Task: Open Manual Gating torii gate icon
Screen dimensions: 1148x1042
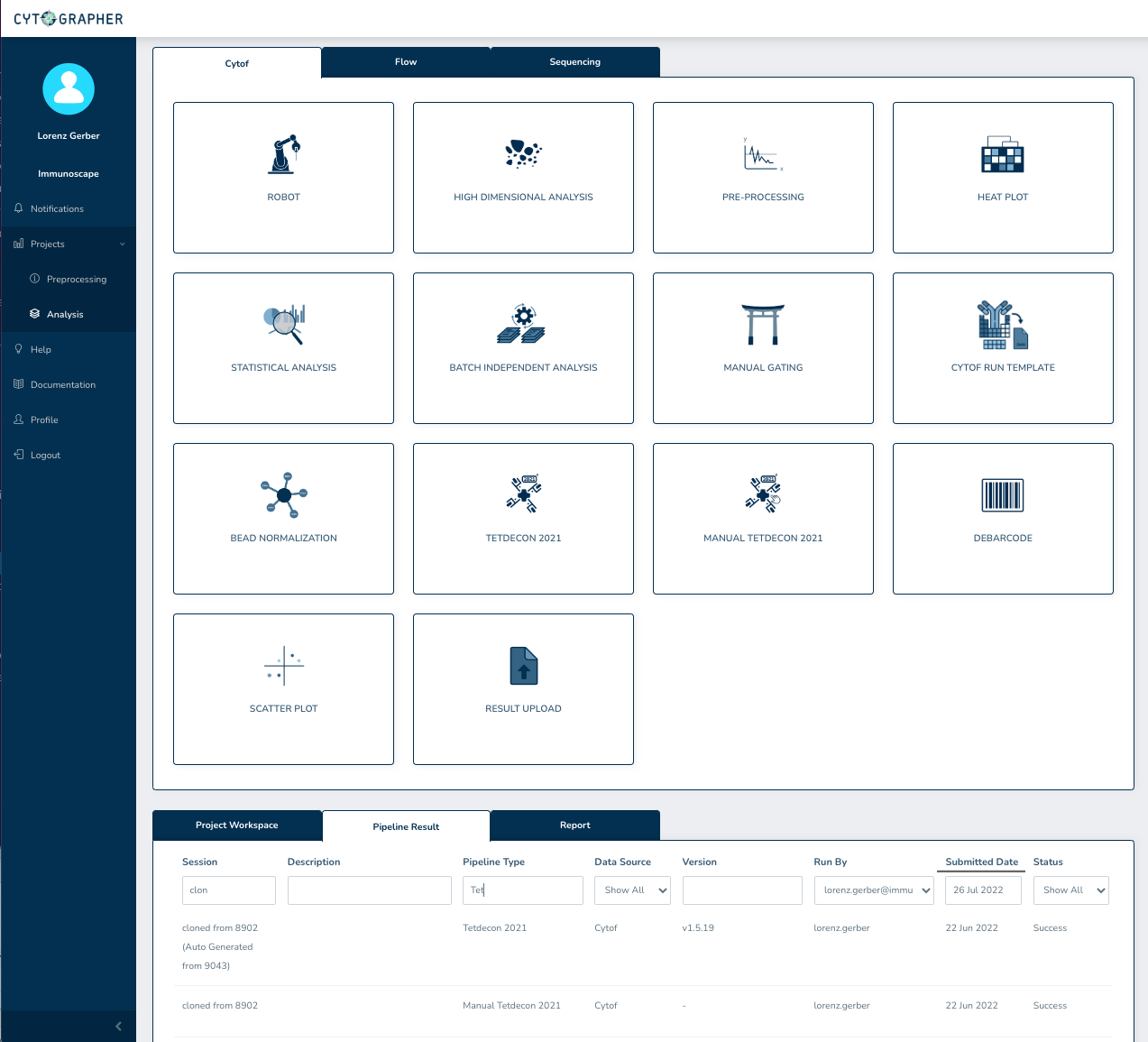Action: click(x=763, y=325)
